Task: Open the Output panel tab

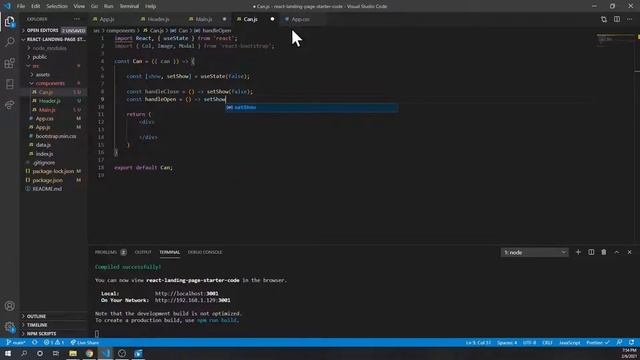Action: pyautogui.click(x=143, y=252)
